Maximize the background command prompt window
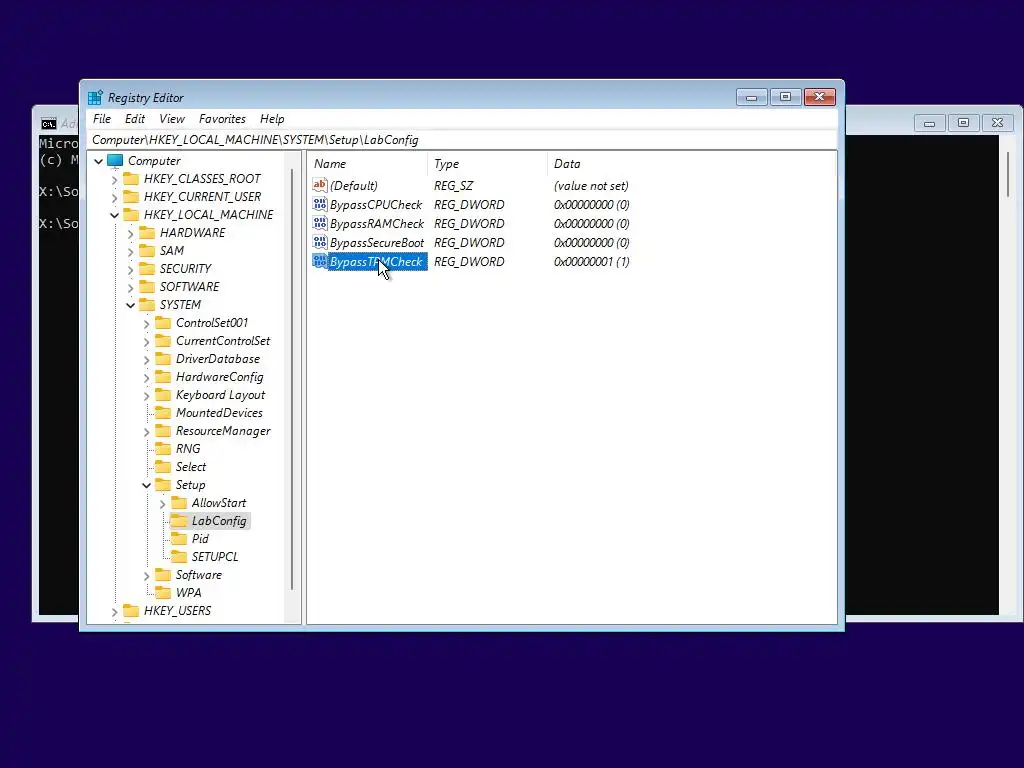Image resolution: width=1024 pixels, height=768 pixels. click(x=963, y=123)
